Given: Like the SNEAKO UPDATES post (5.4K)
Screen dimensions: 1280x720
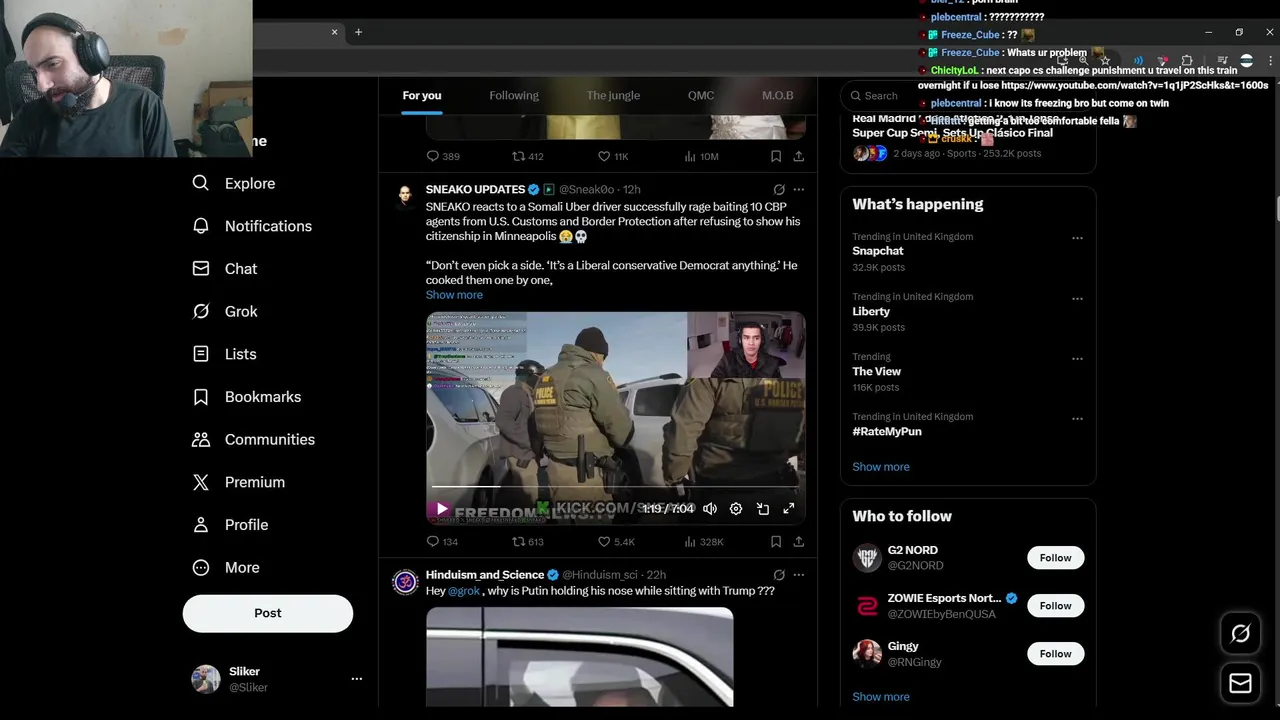Looking at the screenshot, I should coord(616,541).
